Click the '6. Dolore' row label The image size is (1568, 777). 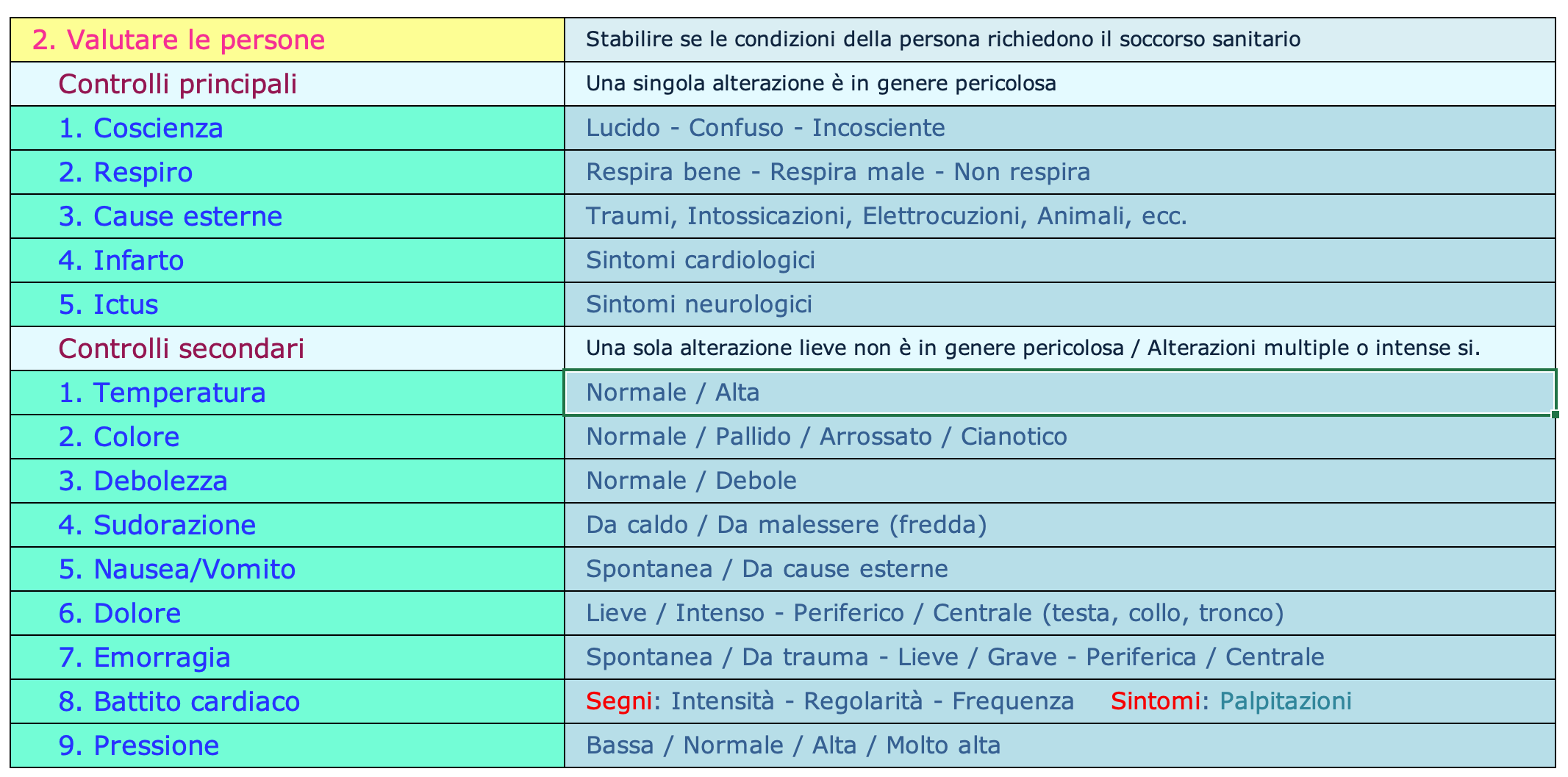[287, 613]
